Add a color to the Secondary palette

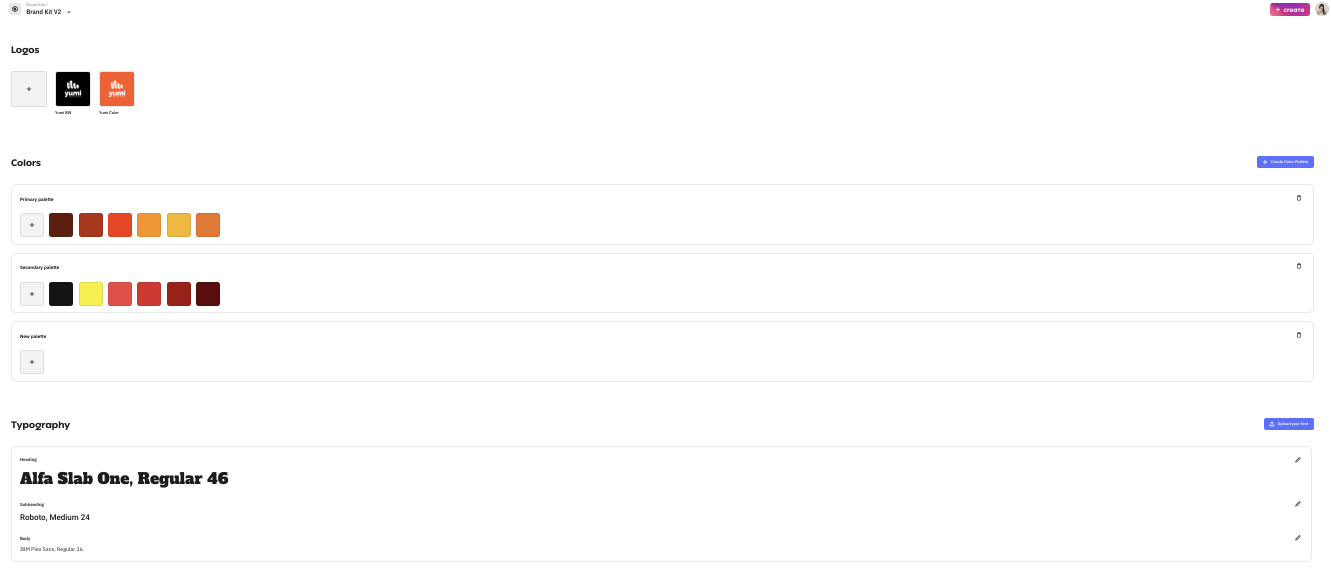click(32, 294)
